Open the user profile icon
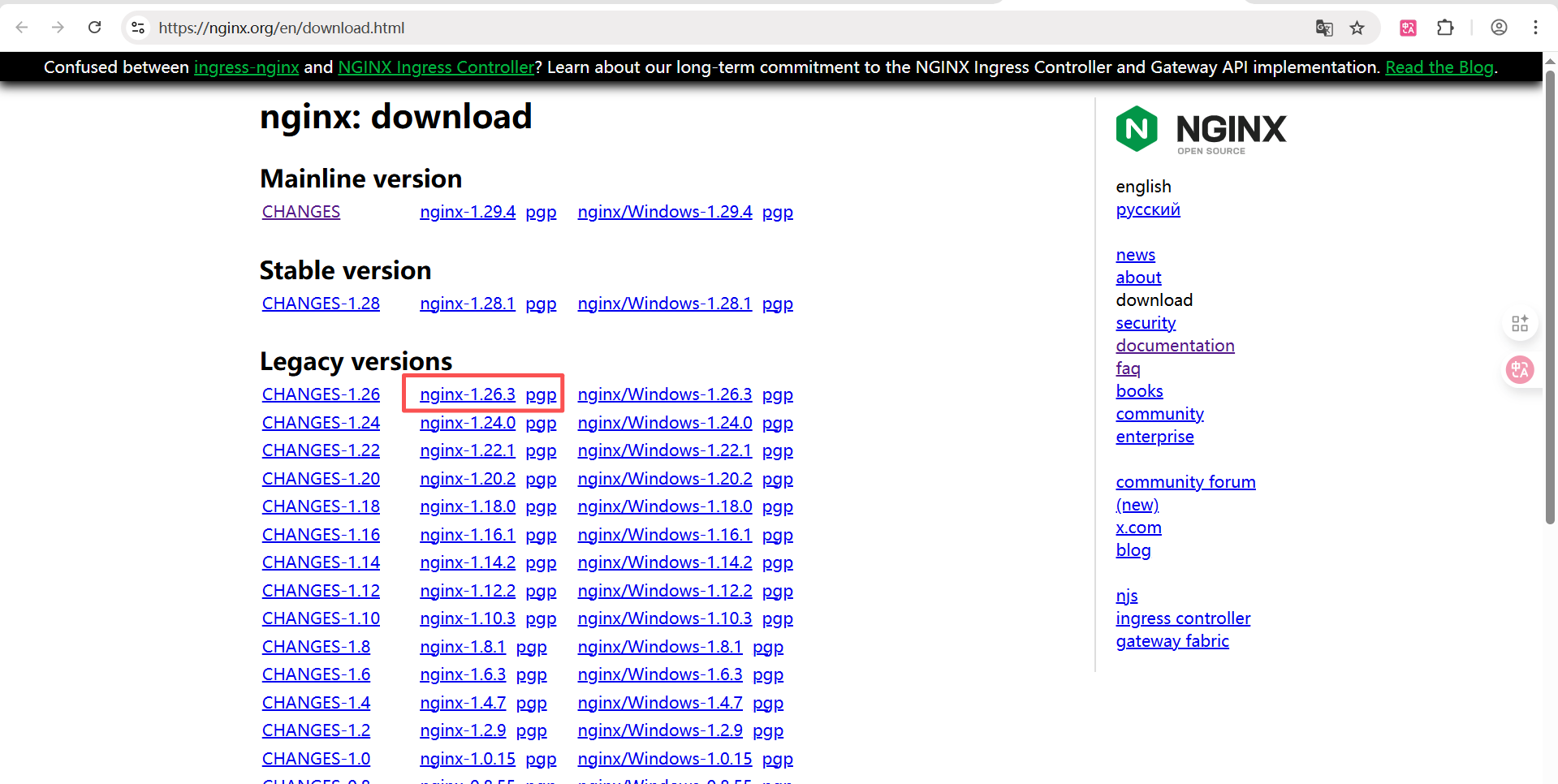The height and width of the screenshot is (784, 1558). point(1499,28)
